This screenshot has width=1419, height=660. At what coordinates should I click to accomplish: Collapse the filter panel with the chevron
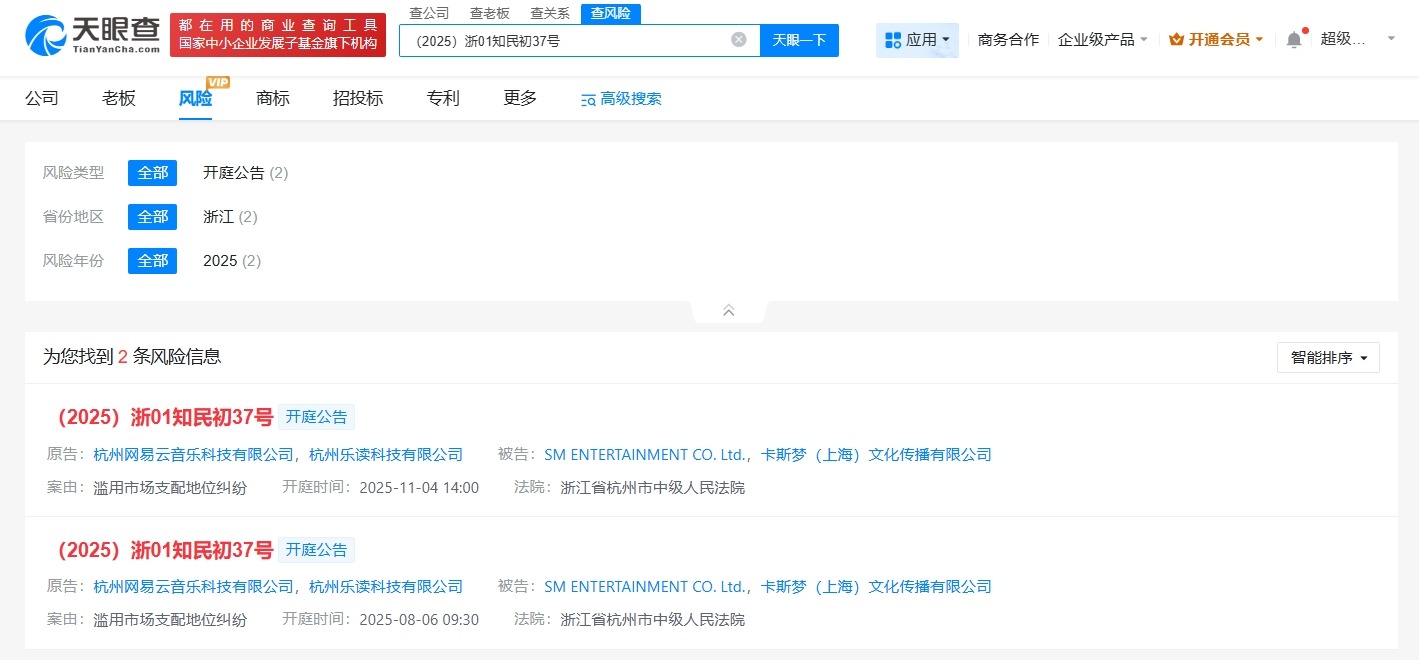727,310
